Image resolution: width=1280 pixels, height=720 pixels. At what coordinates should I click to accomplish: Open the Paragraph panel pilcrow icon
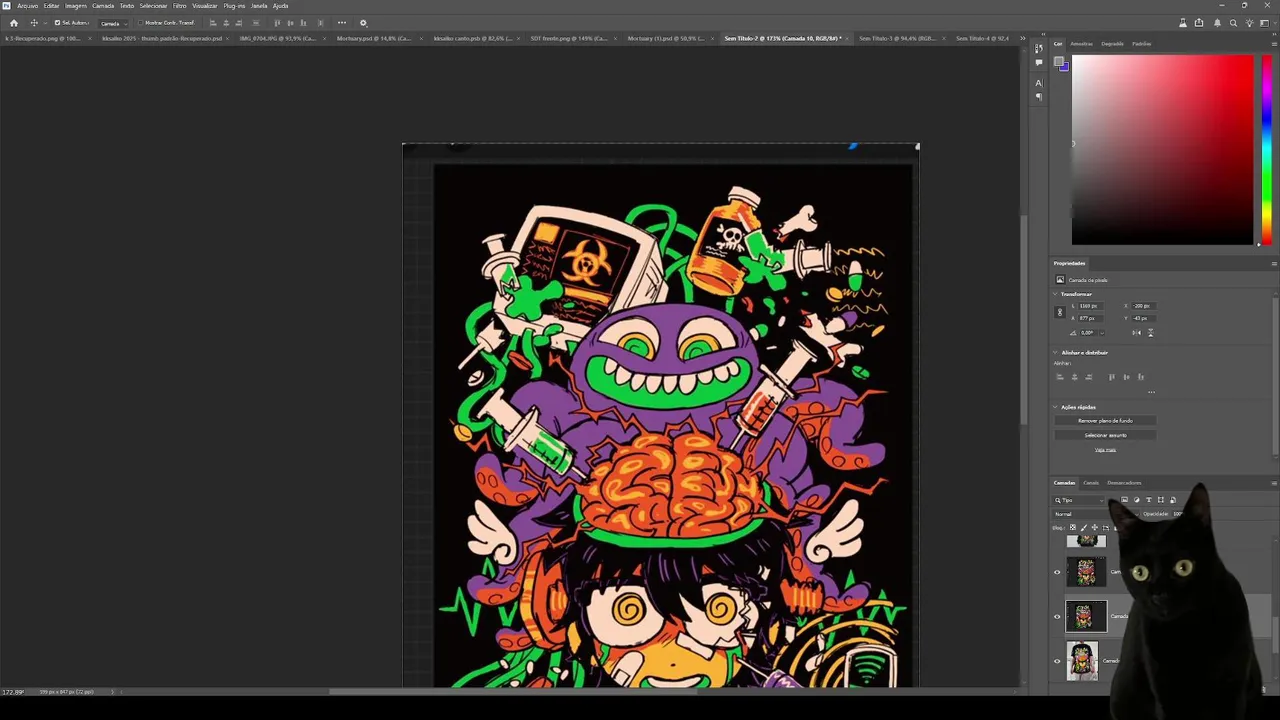[x=1039, y=97]
